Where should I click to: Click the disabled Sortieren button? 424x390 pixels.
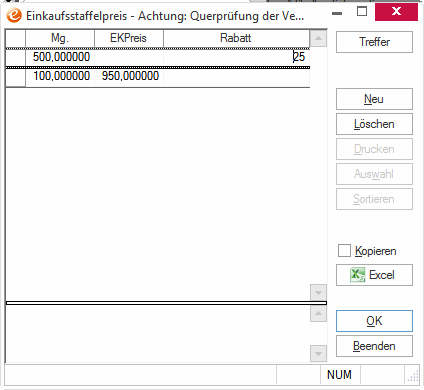pyautogui.click(x=374, y=199)
